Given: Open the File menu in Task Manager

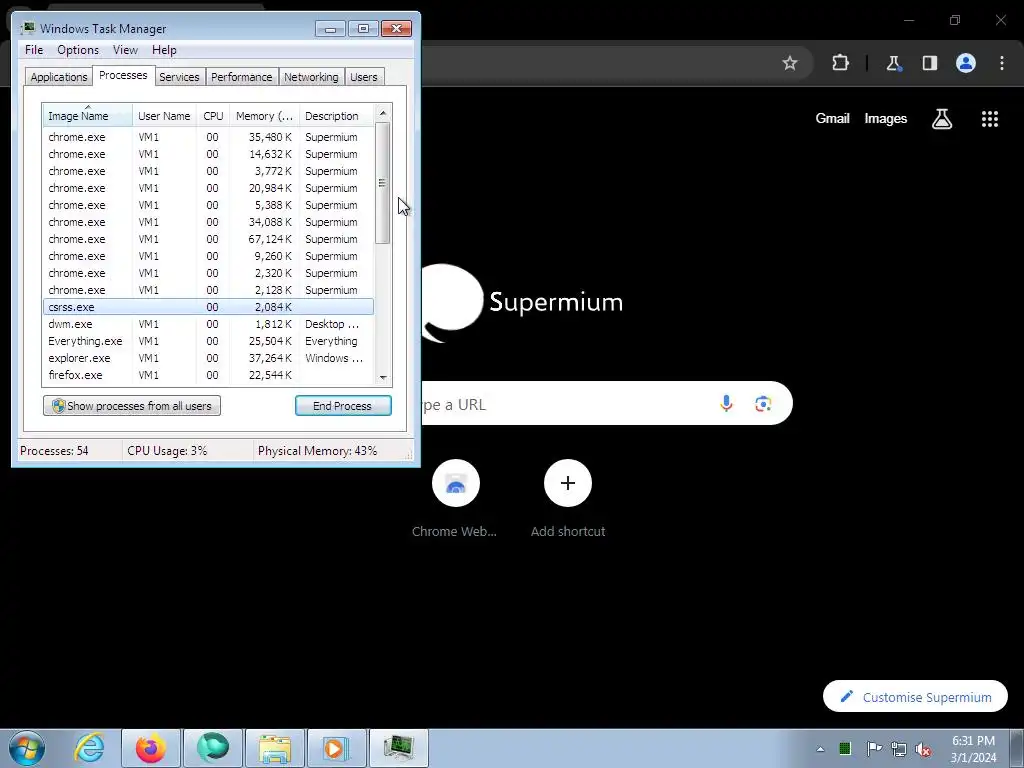Looking at the screenshot, I should (34, 50).
